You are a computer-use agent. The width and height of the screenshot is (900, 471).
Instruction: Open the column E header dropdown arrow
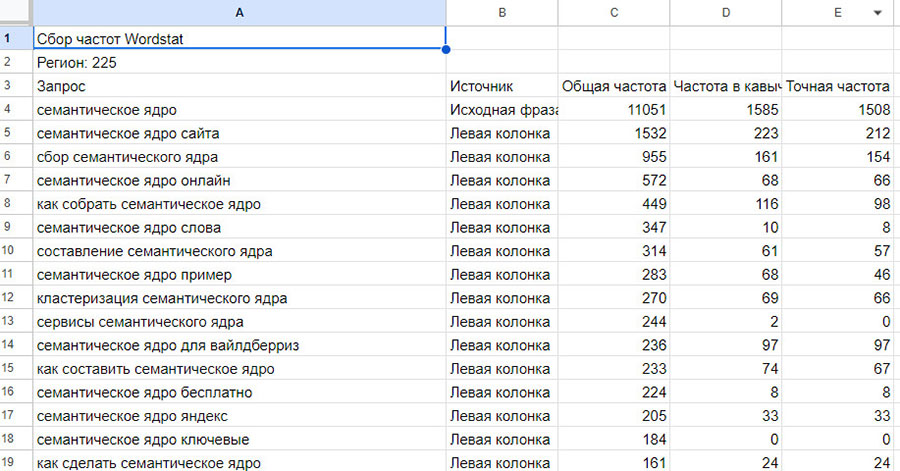click(x=877, y=13)
